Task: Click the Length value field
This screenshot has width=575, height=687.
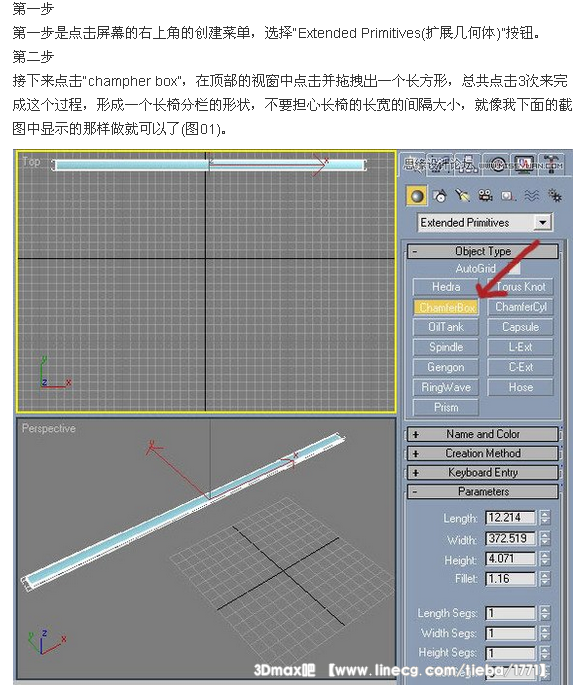Action: [511, 518]
